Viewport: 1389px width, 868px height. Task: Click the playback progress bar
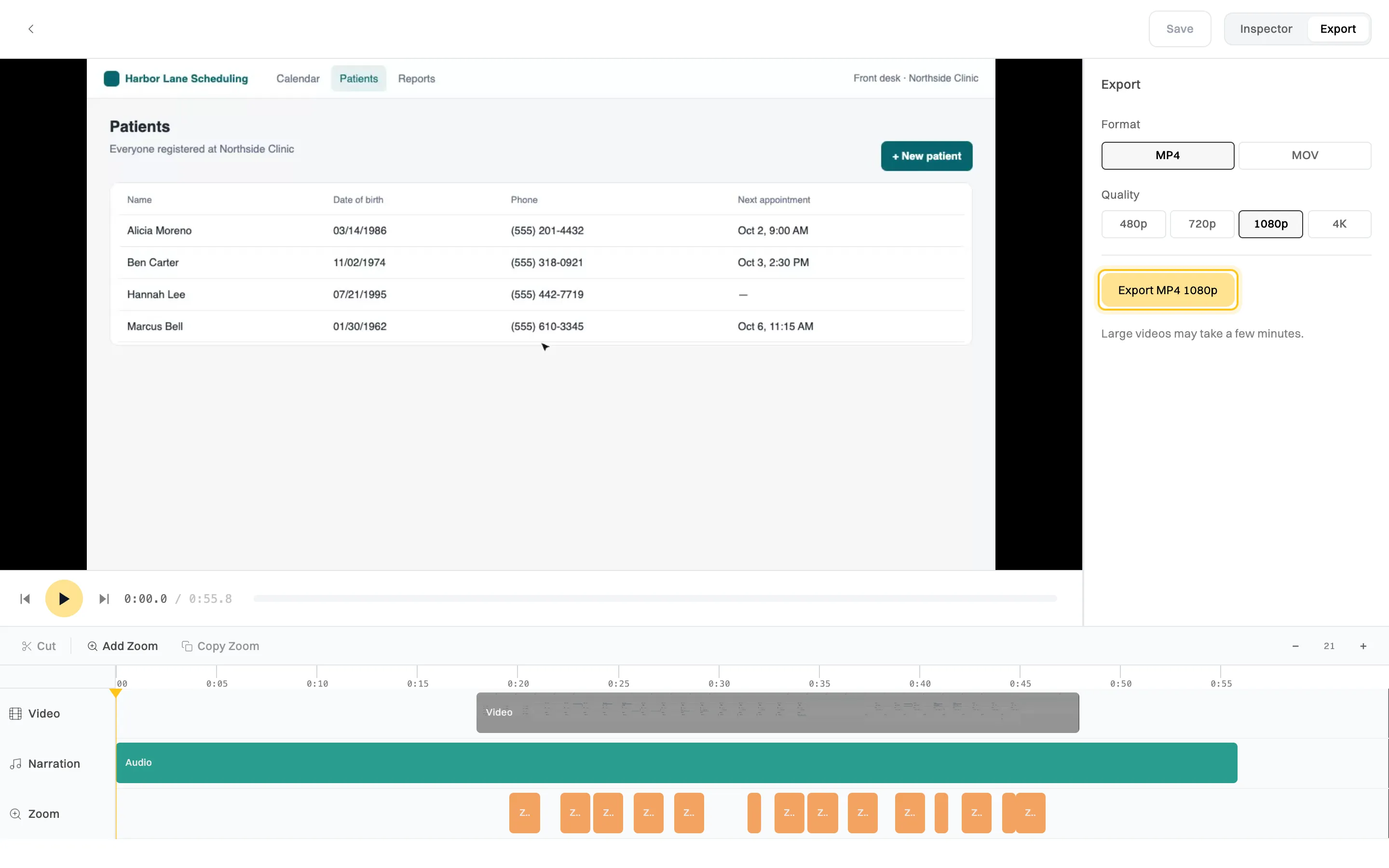point(655,599)
